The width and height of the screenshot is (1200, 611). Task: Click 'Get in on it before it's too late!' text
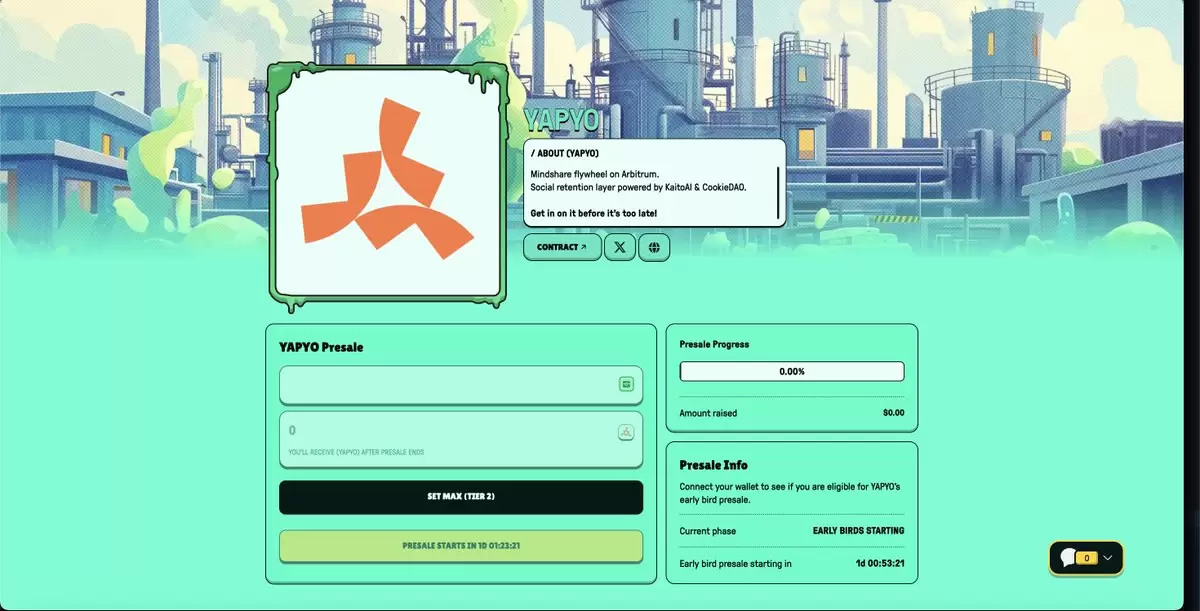[x=594, y=213]
